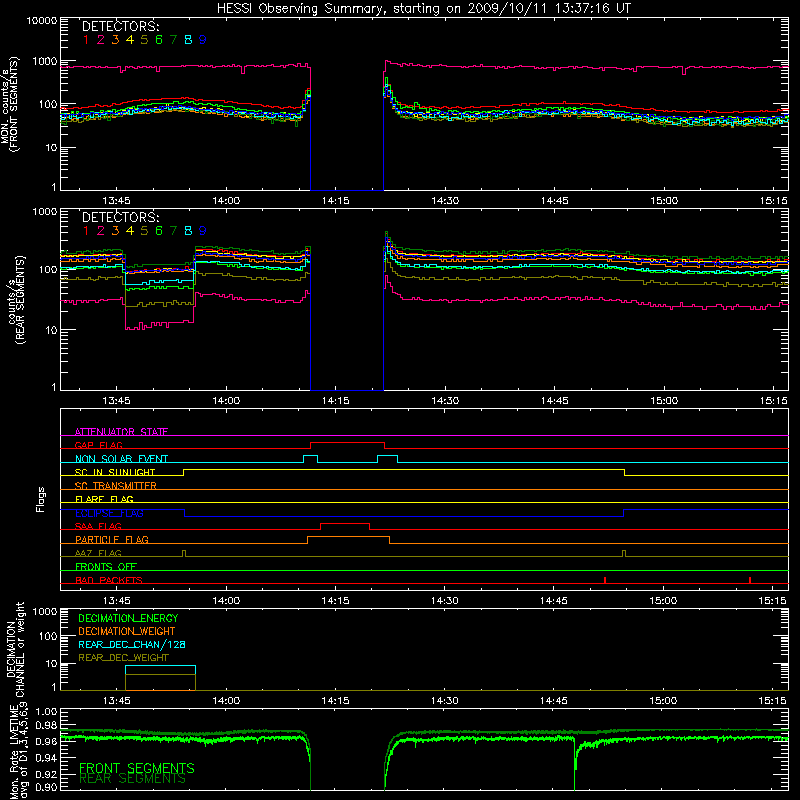Click the 0.92 tick on livetime axis
Viewport: 800px width, 800px height.
(46, 773)
